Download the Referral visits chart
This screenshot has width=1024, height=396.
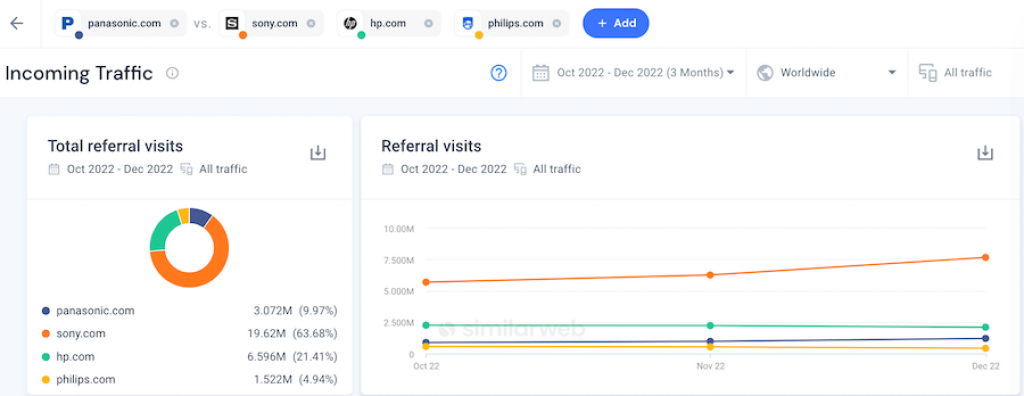pos(985,154)
